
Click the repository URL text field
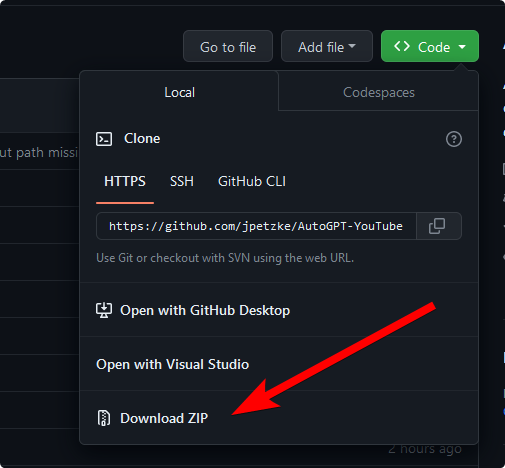click(256, 226)
